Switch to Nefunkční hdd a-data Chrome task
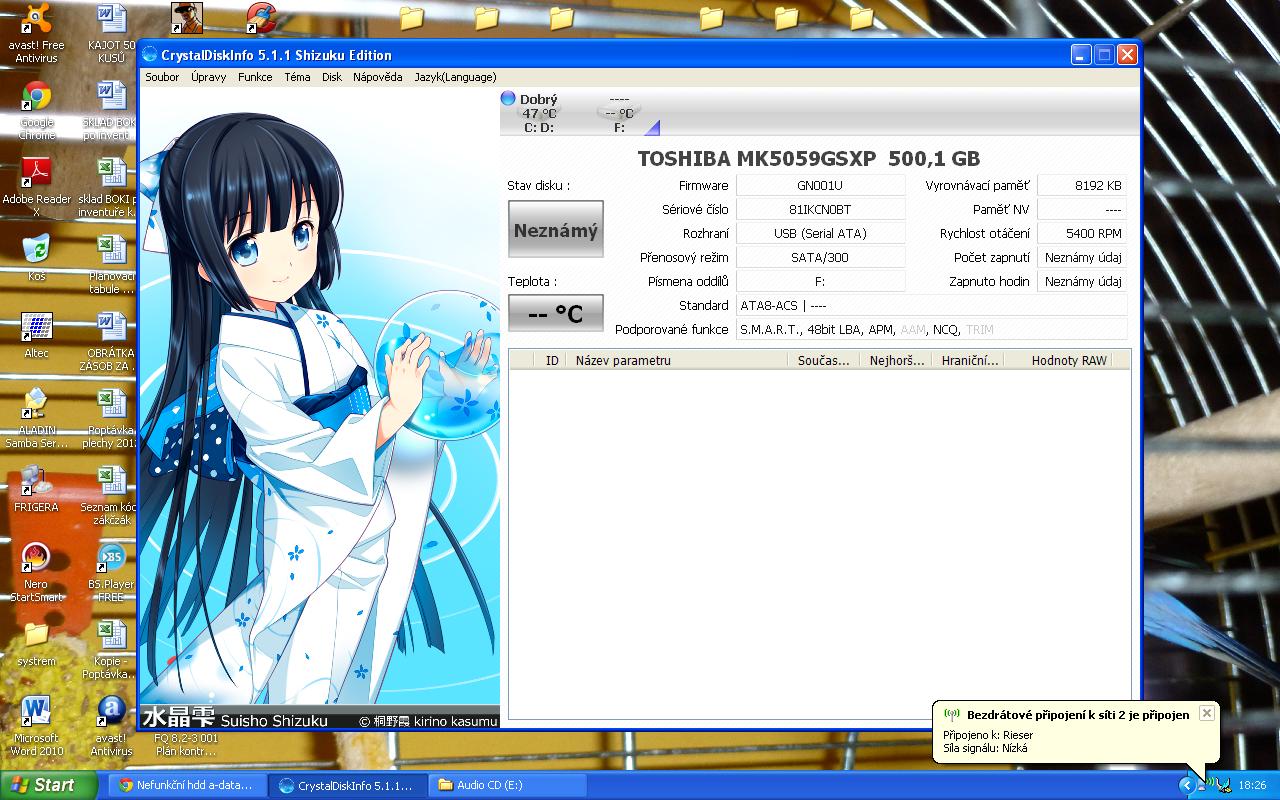 point(186,785)
